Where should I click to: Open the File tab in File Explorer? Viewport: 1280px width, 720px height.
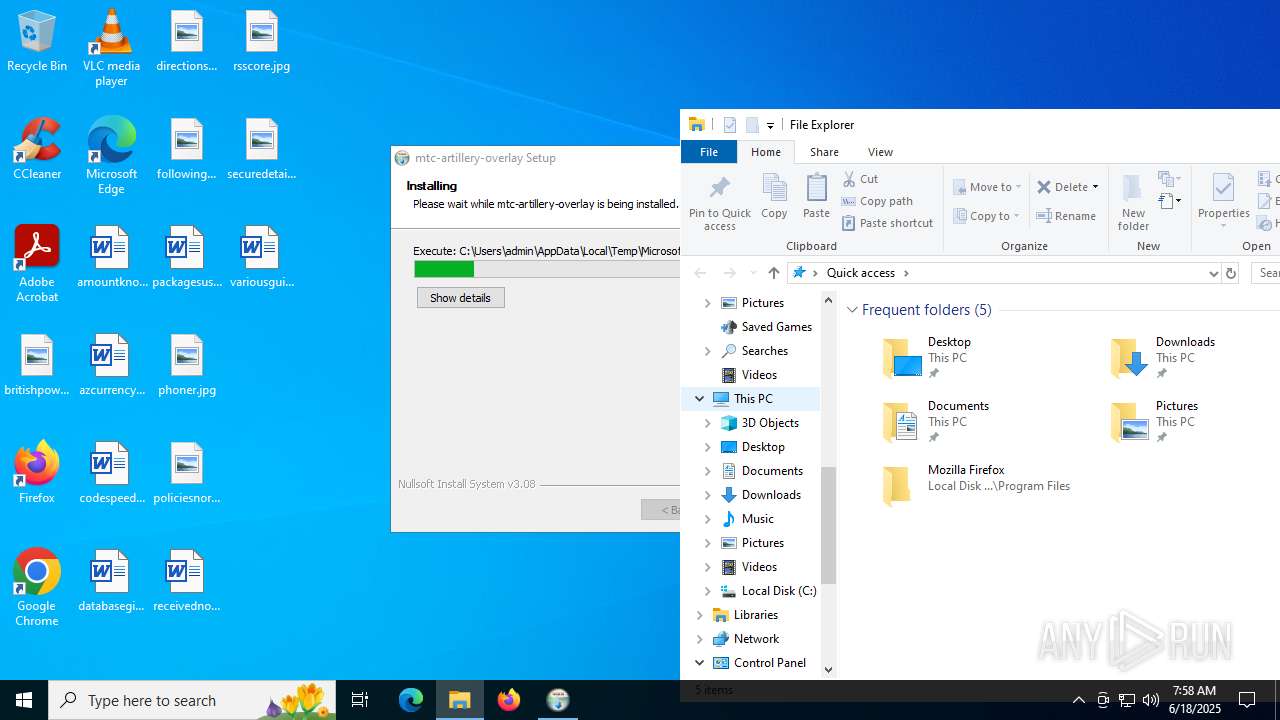709,152
